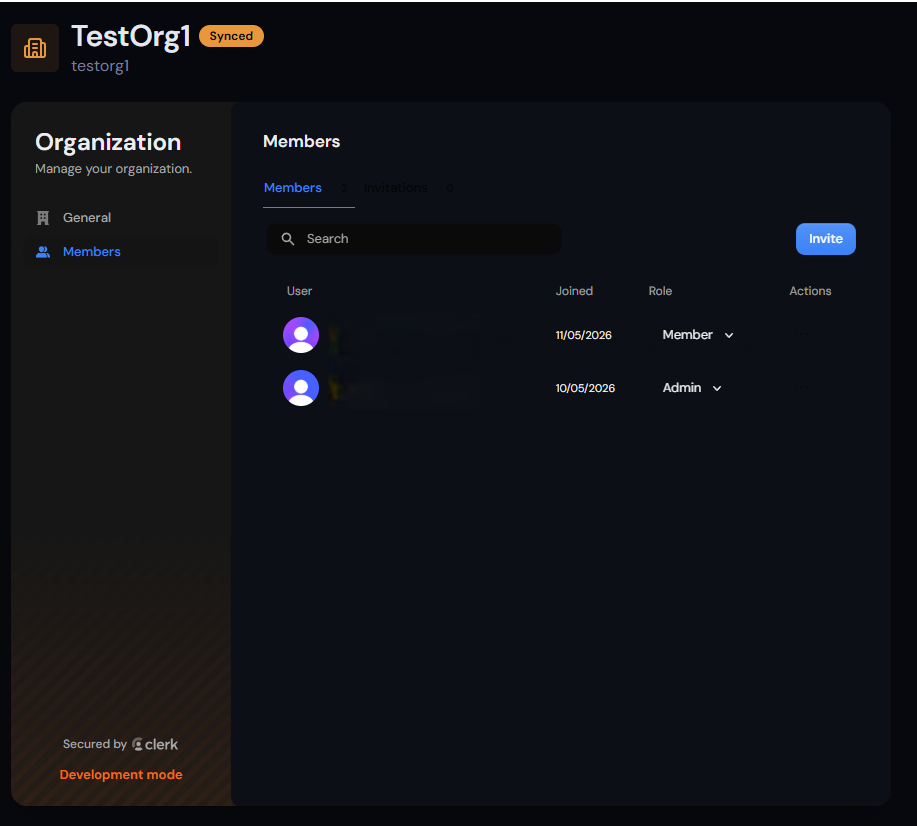
Task: Click the Development mode label
Action: click(x=121, y=775)
